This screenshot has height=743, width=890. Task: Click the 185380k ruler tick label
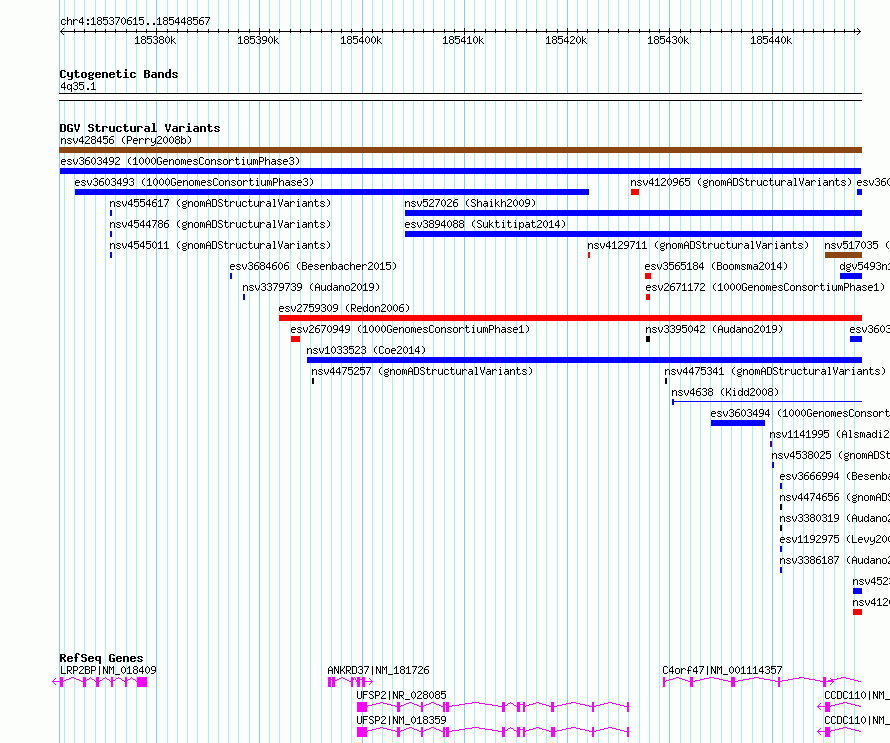coord(155,40)
